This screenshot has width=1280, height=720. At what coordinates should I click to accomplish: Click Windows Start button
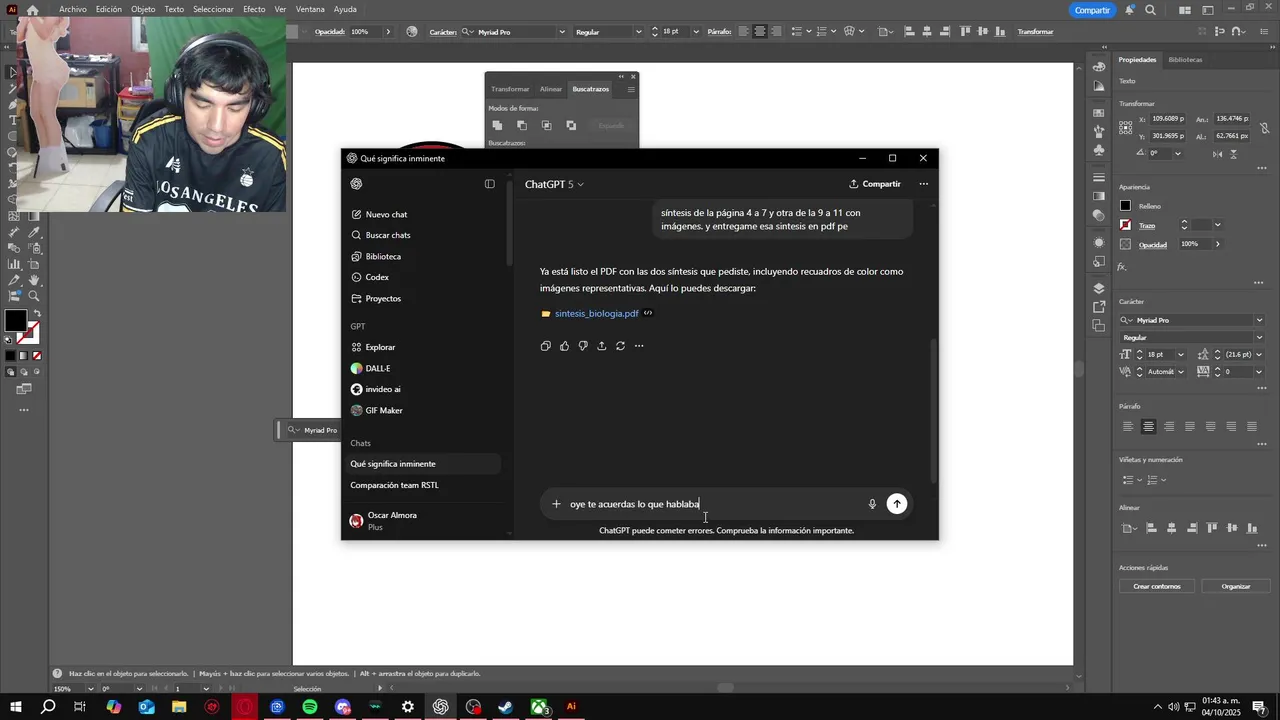[x=15, y=707]
